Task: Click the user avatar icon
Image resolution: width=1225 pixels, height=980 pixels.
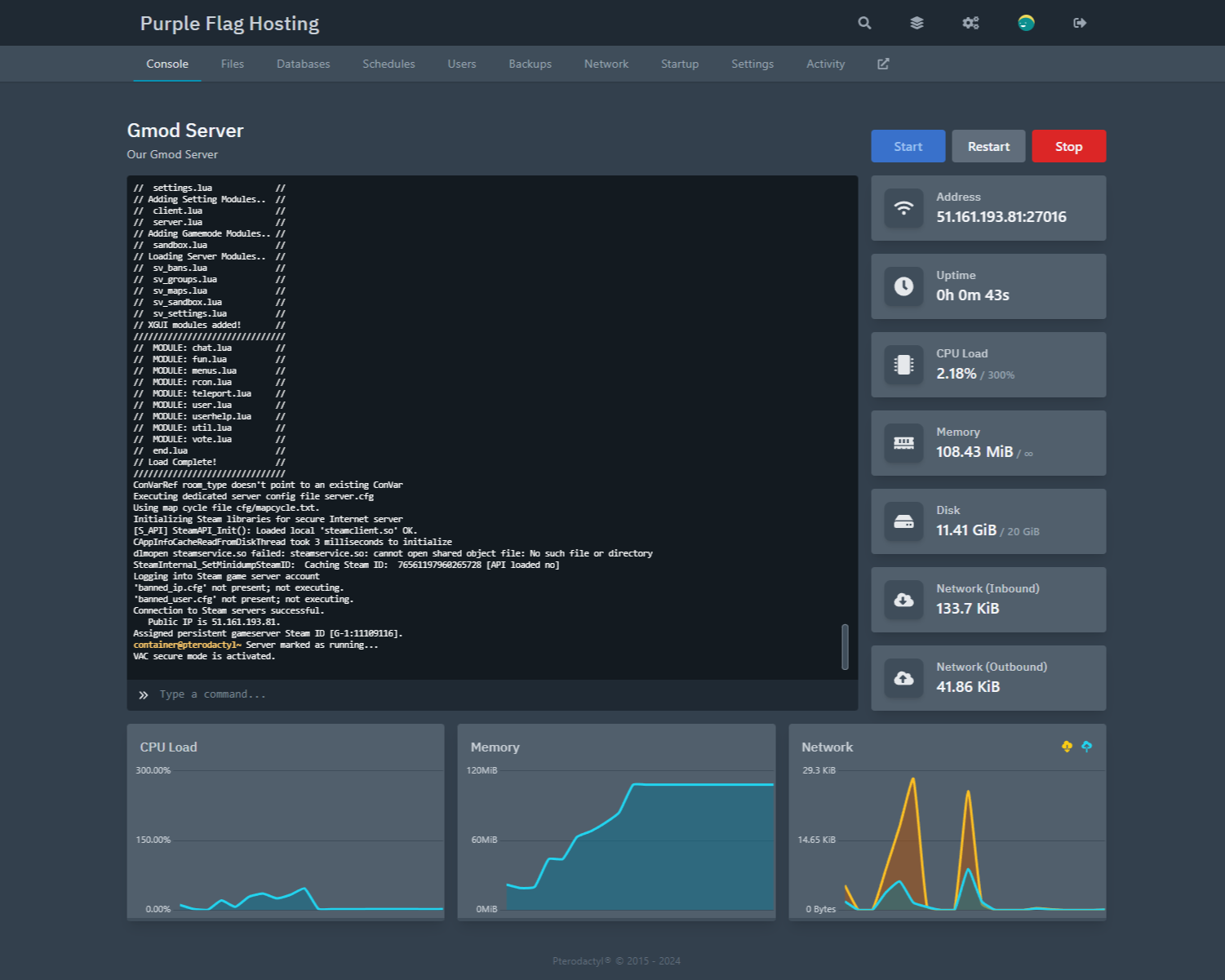Action: pyautogui.click(x=1026, y=23)
